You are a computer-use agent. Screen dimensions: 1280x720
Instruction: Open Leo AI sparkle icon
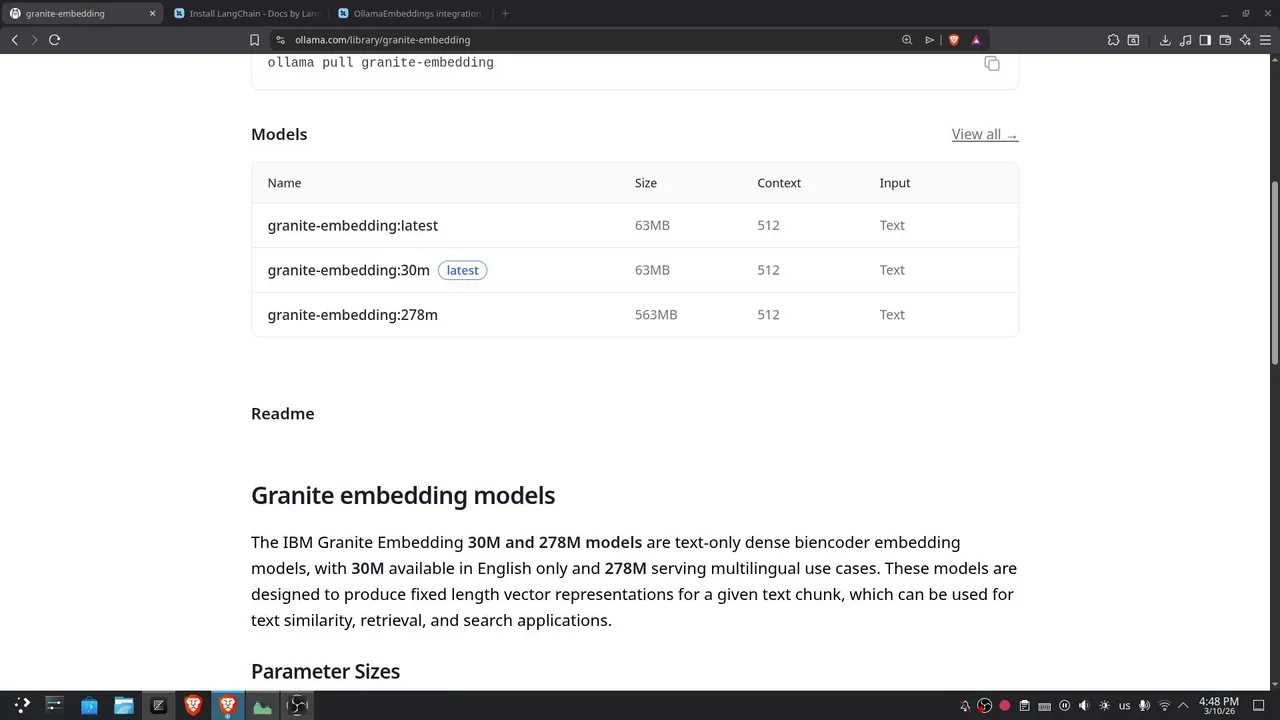click(1245, 40)
